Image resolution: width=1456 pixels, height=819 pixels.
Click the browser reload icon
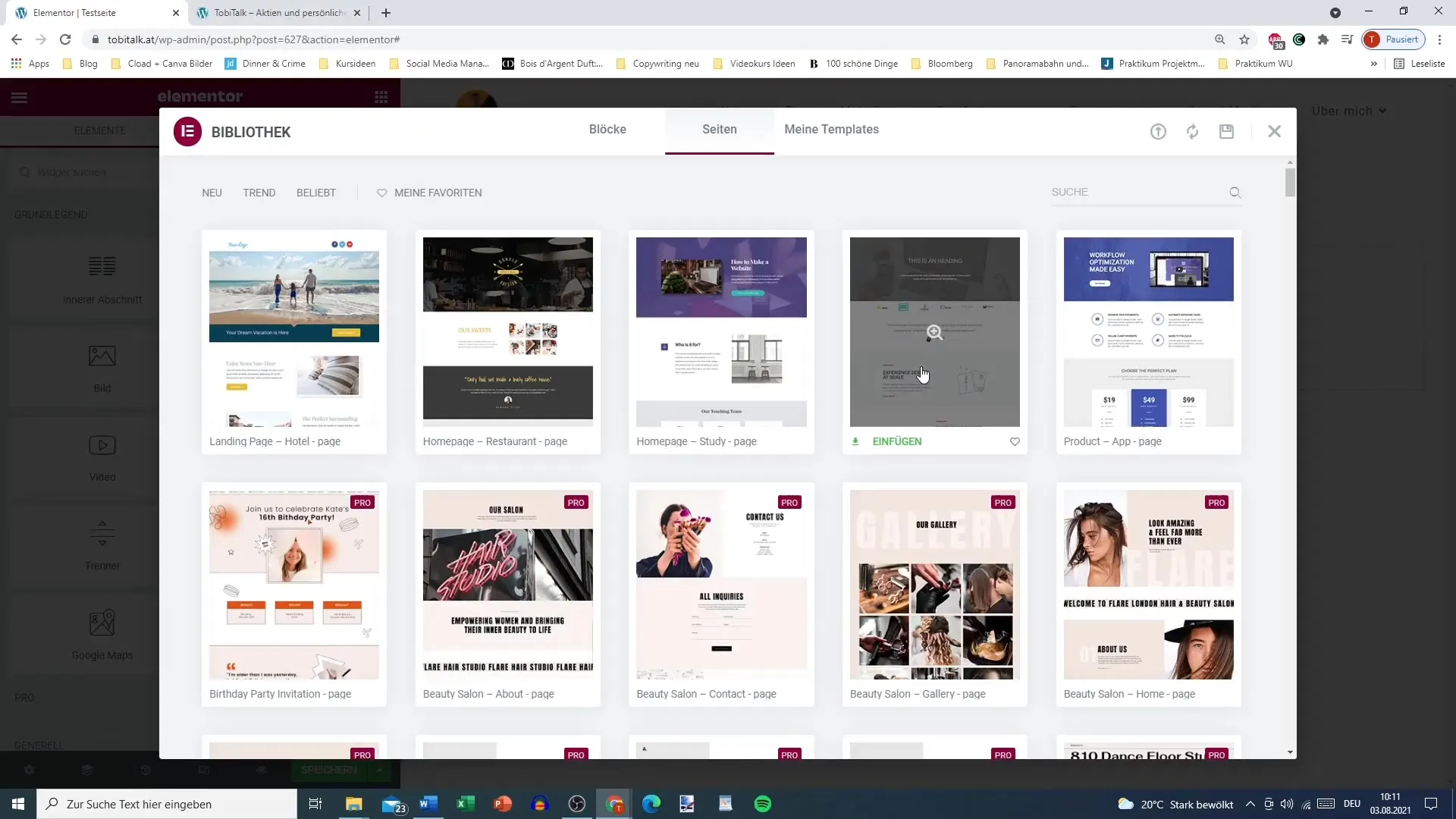pyautogui.click(x=65, y=39)
